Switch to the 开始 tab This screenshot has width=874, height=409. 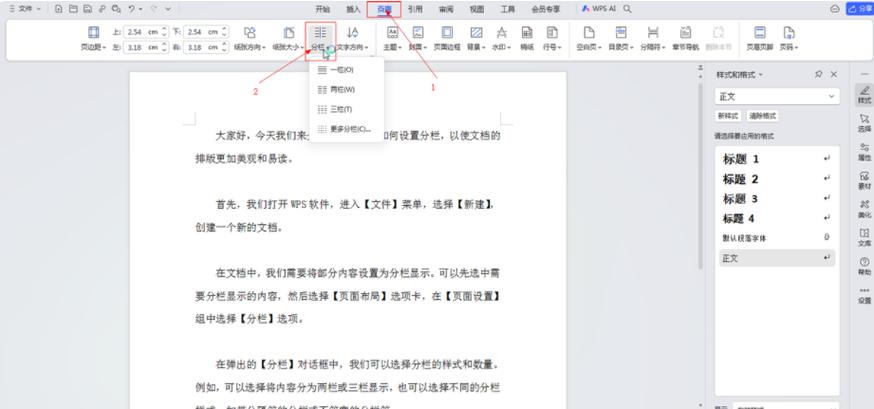(323, 9)
